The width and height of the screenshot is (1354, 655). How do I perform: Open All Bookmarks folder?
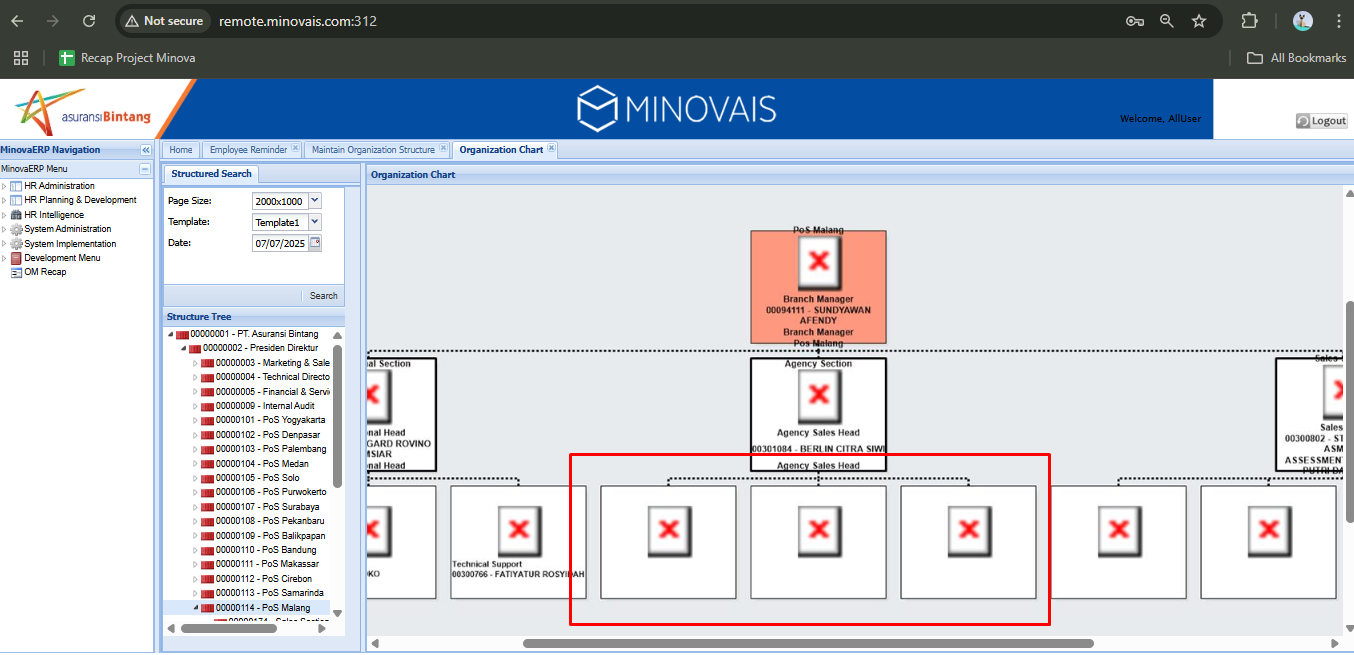point(1297,58)
